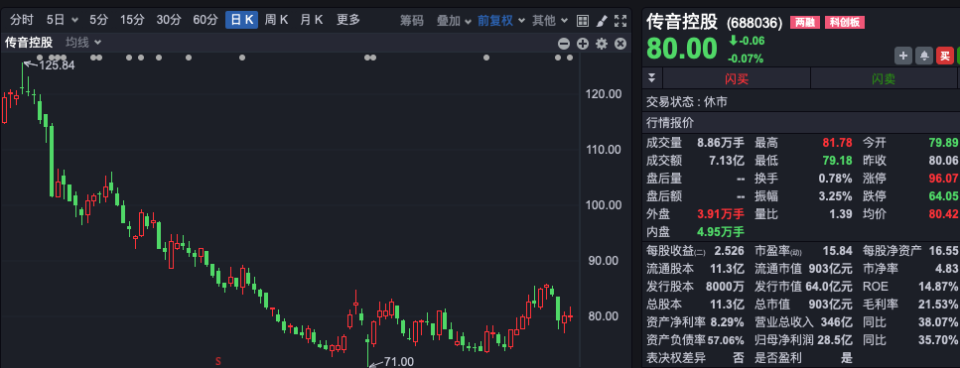Click the 传音控股 chart title label
960x368 pixels.
coord(29,43)
